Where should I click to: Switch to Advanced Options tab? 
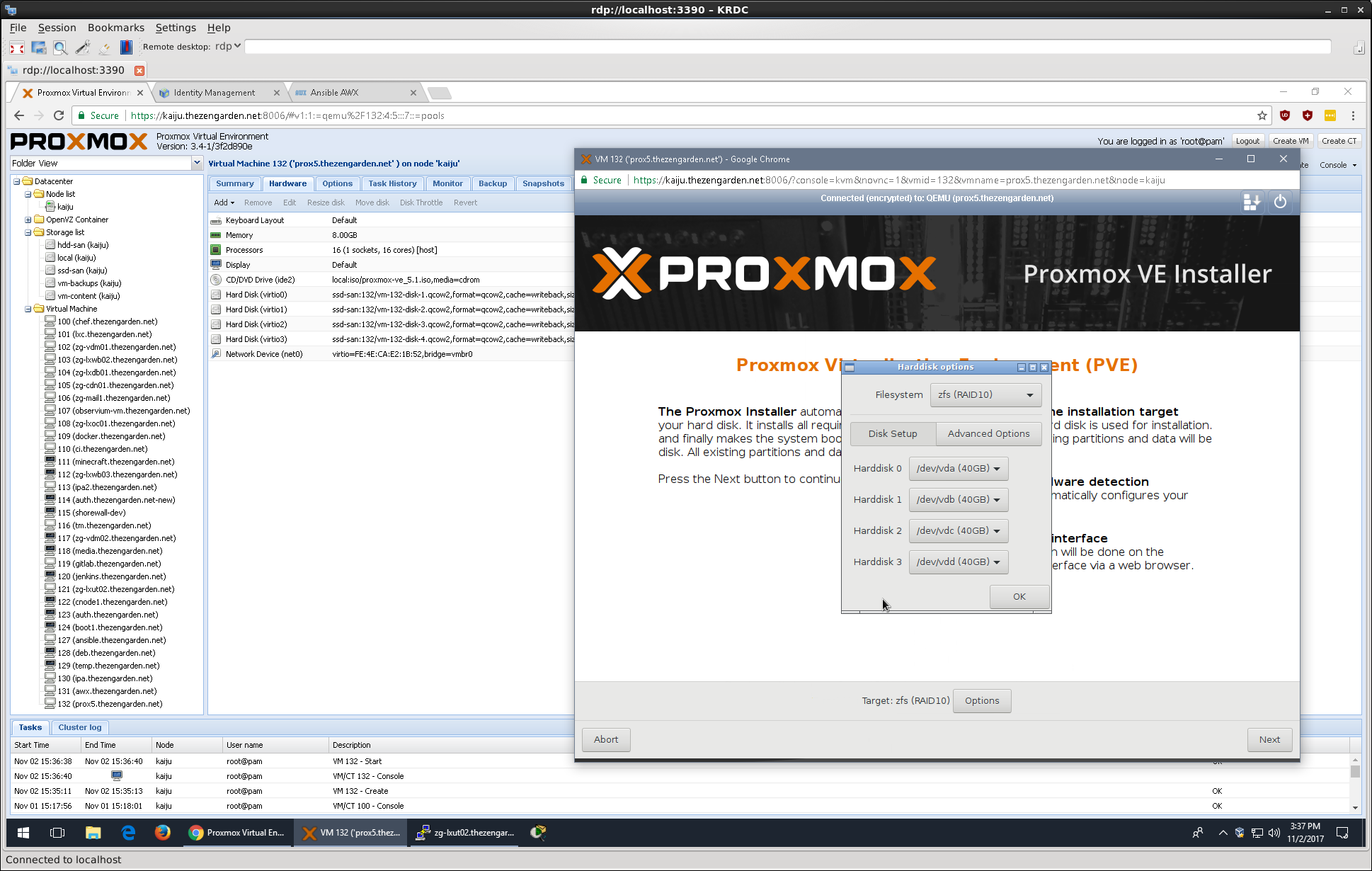[988, 433]
